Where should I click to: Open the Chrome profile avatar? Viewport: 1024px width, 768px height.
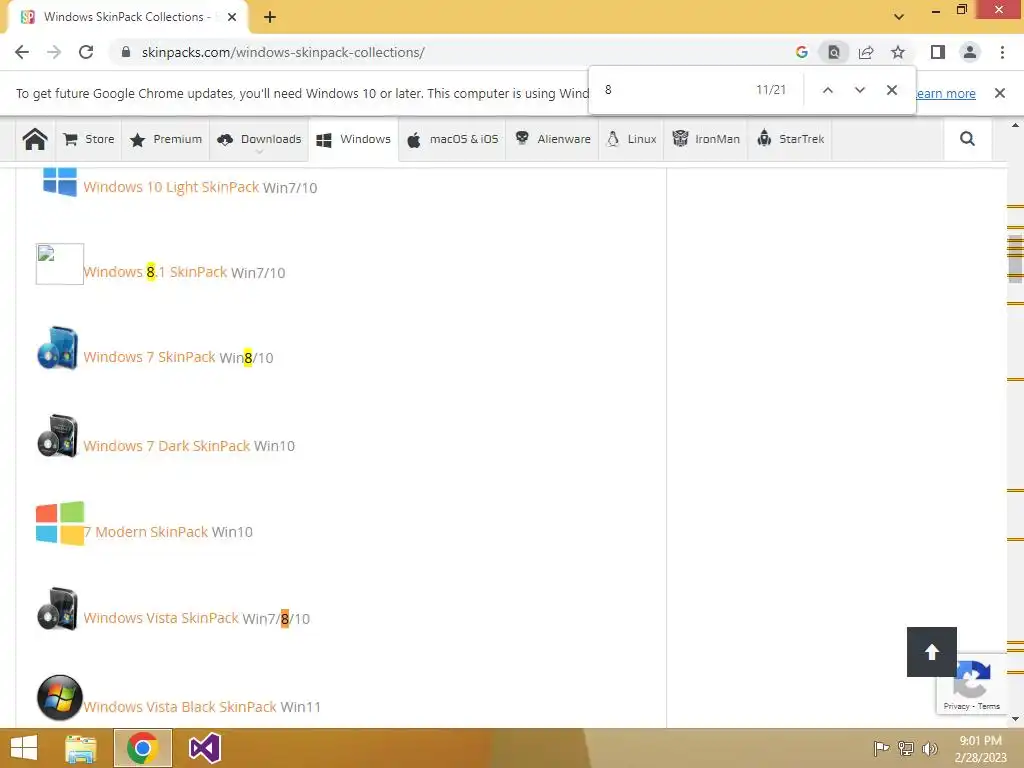[x=970, y=52]
